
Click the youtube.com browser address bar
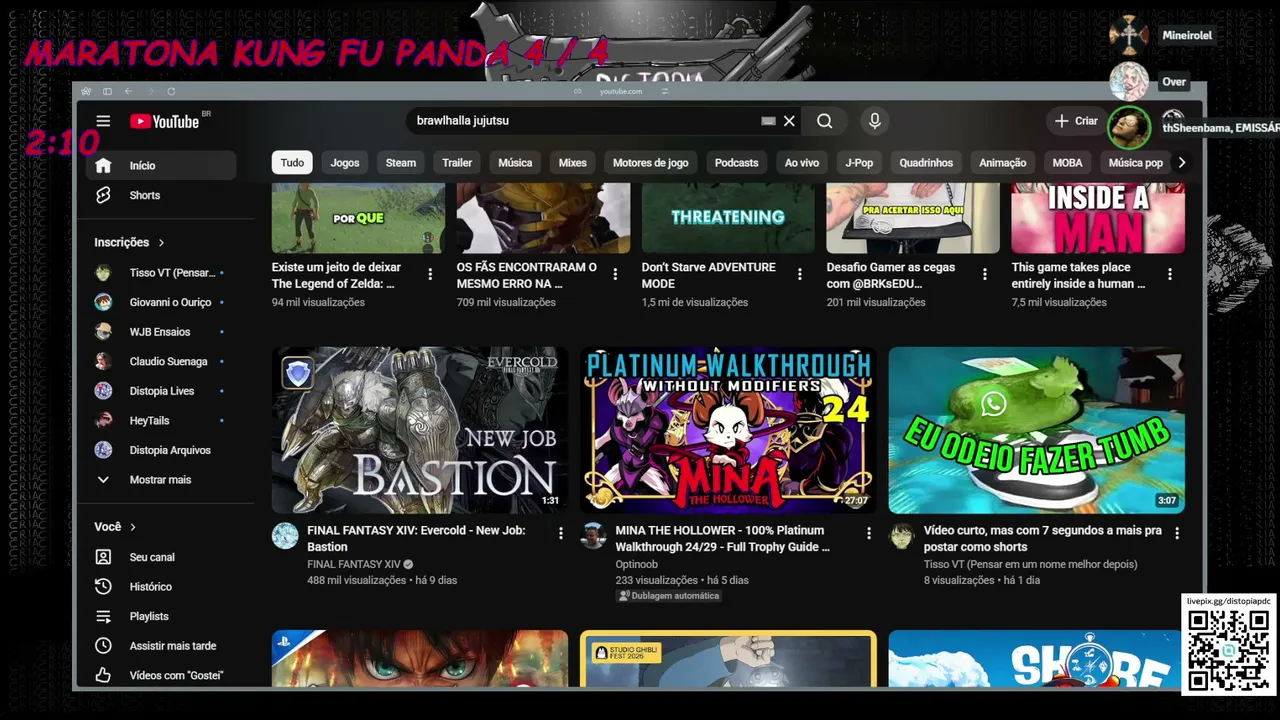click(621, 91)
